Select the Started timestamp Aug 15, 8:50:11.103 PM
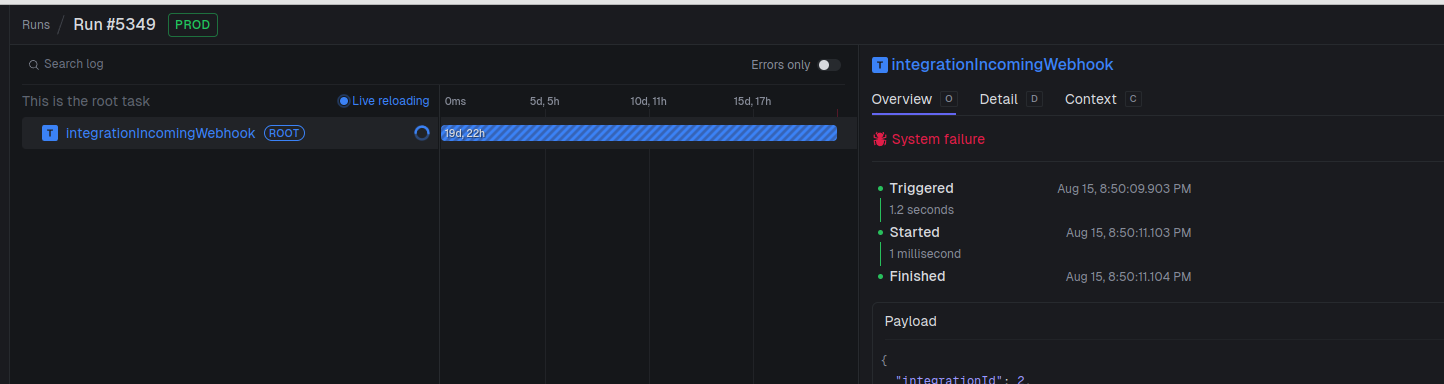Screen dimensions: 1444x384 (1128, 232)
